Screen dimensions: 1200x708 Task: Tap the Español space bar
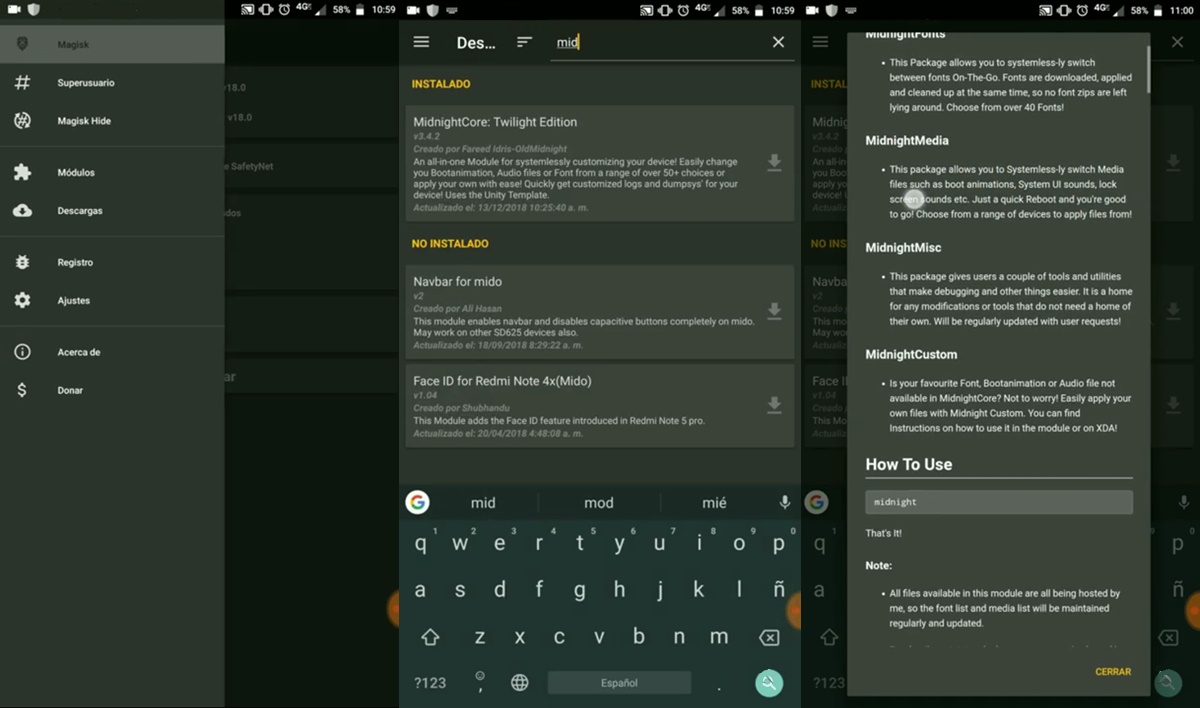tap(619, 683)
